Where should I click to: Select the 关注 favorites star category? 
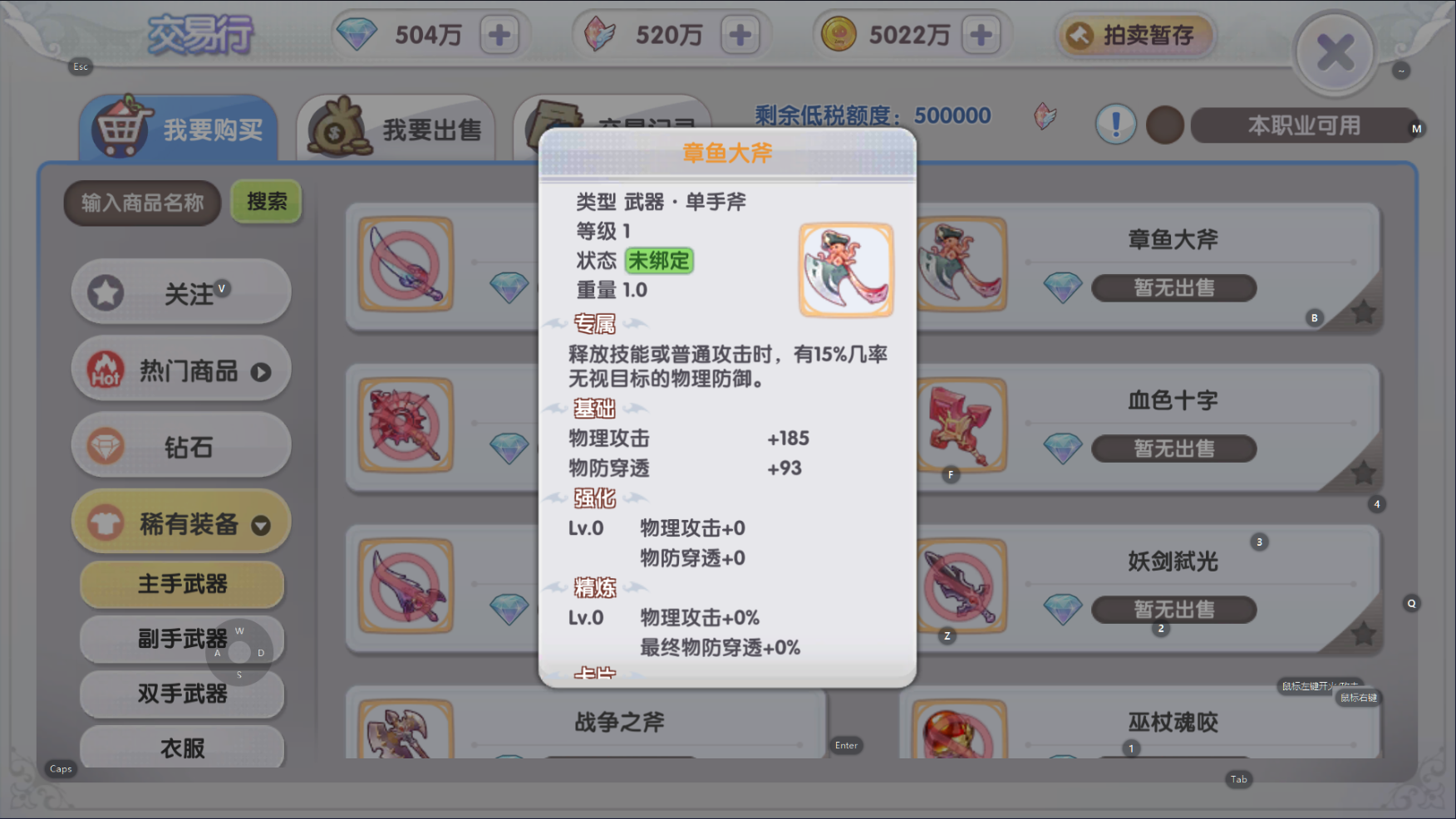181,293
